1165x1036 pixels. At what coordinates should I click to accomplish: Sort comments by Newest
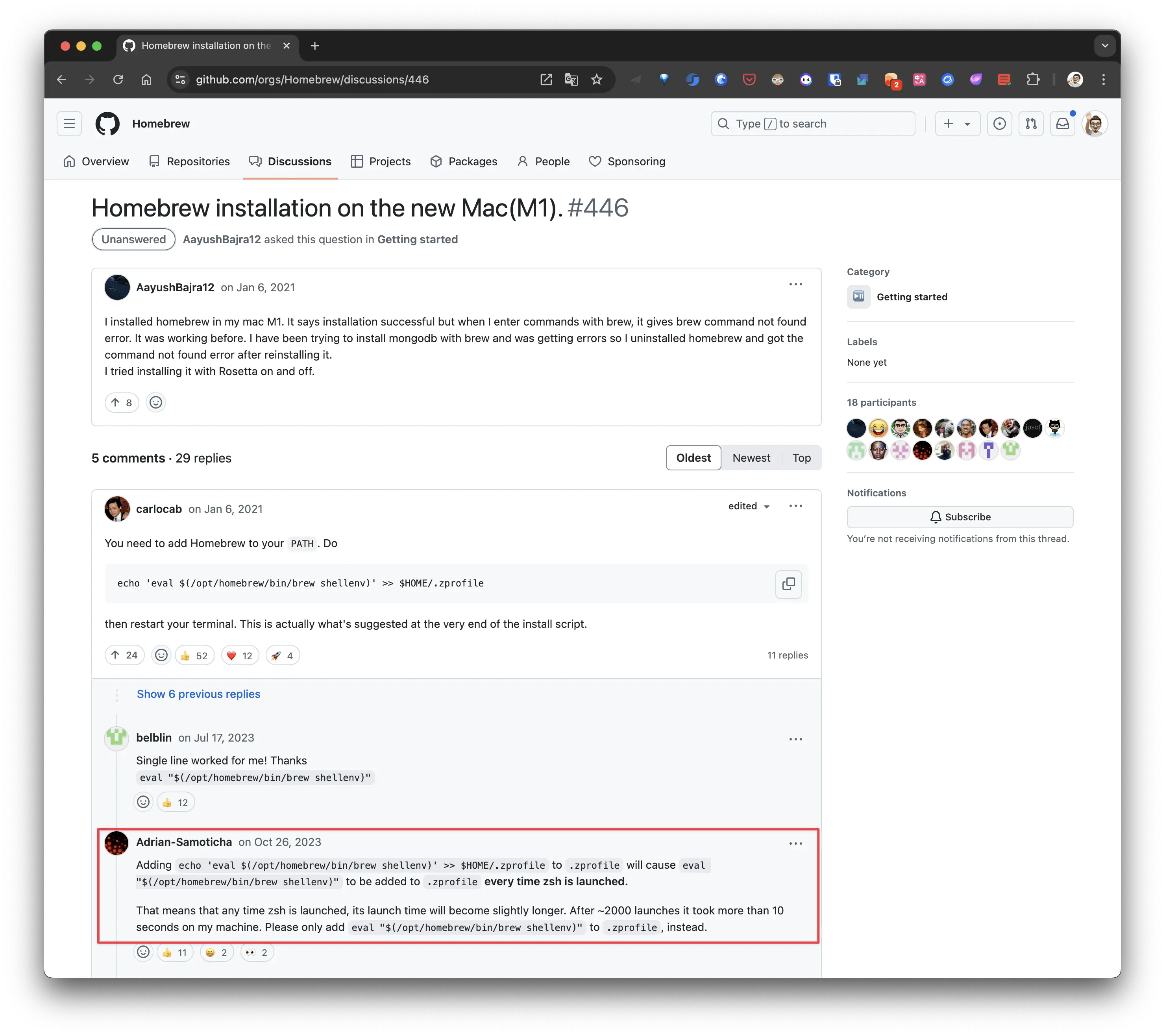[x=751, y=458]
